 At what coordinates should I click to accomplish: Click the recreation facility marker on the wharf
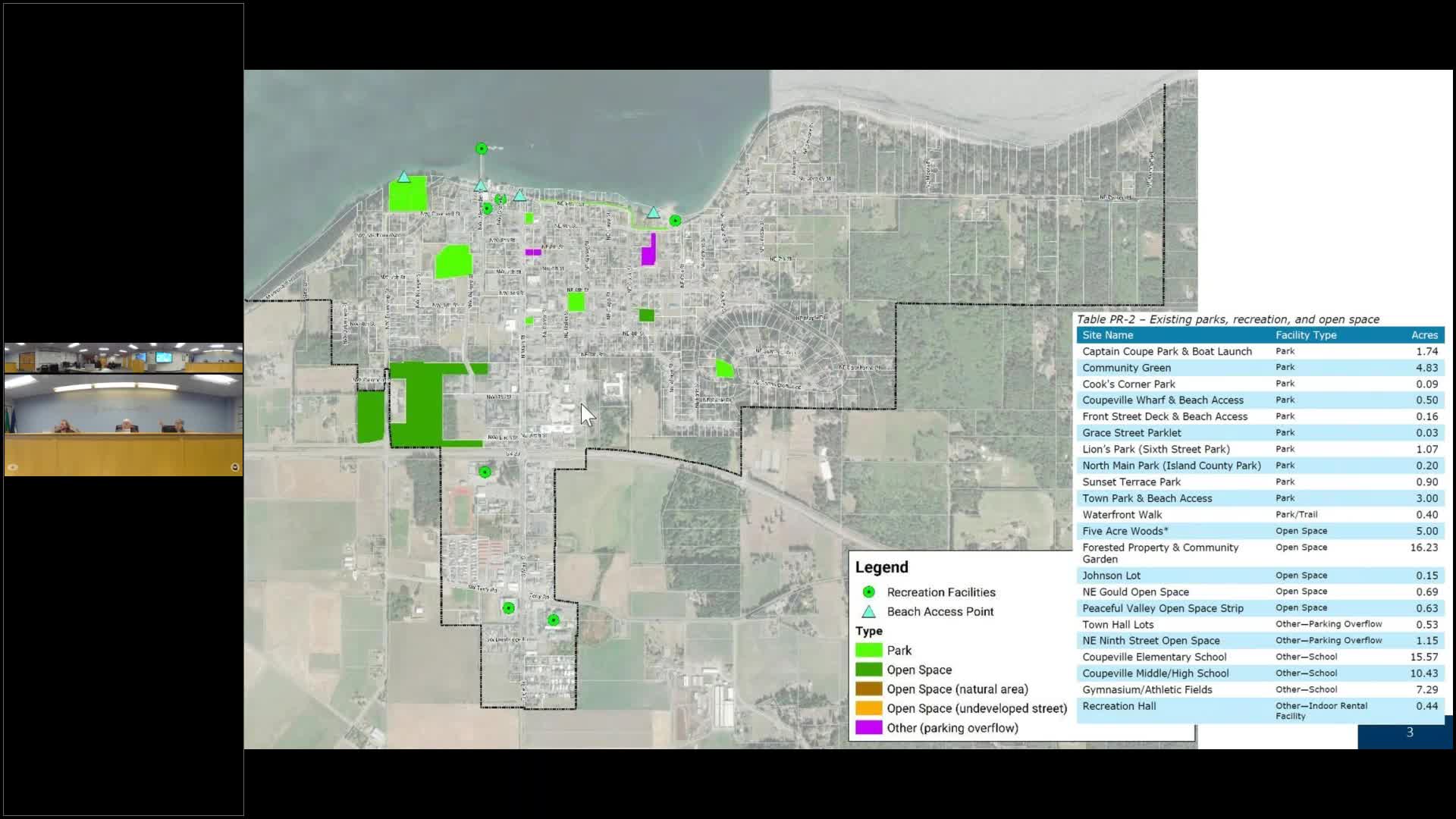[482, 149]
